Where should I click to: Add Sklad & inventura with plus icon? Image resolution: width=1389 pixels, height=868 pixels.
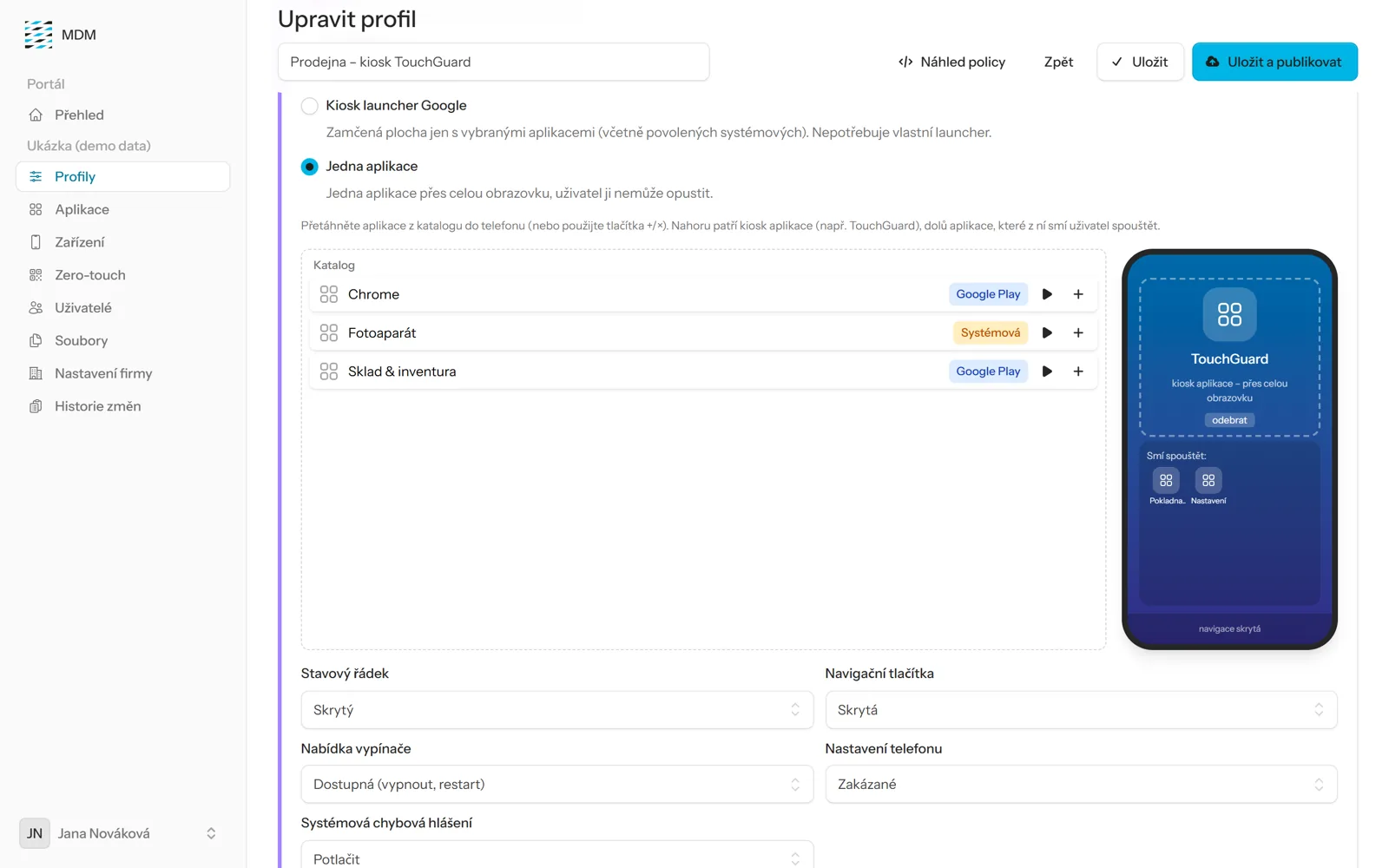coord(1078,372)
